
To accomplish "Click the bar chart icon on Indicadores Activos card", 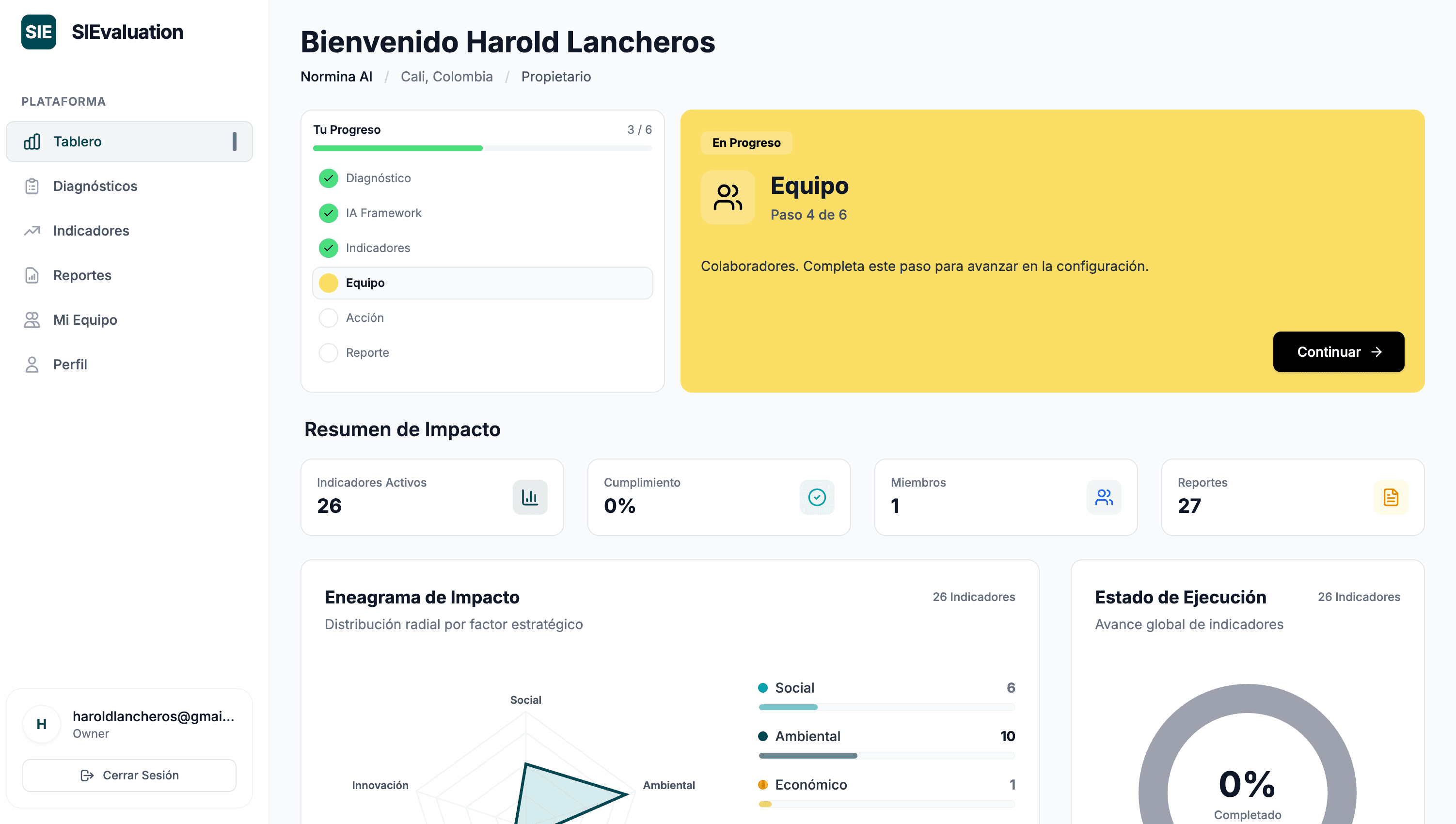I will click(530, 497).
